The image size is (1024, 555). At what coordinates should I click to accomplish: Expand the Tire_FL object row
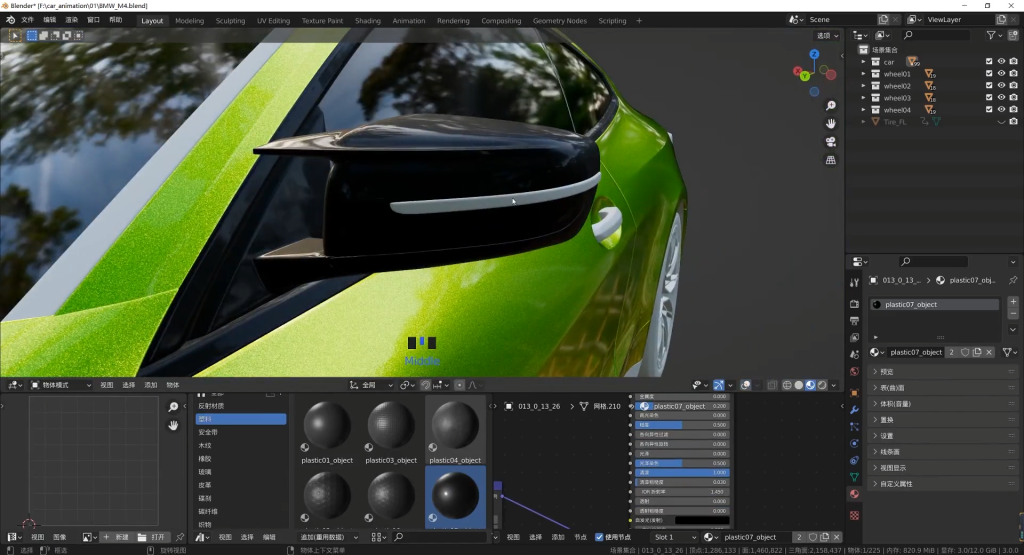[863, 121]
